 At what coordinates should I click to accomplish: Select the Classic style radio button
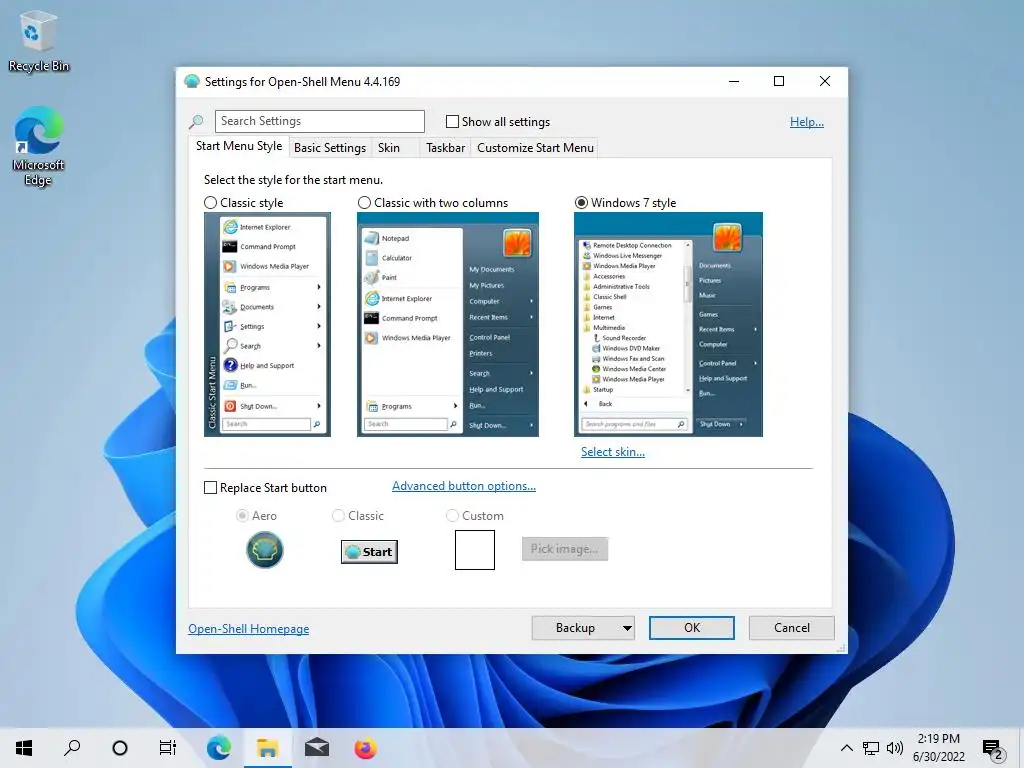(x=210, y=202)
